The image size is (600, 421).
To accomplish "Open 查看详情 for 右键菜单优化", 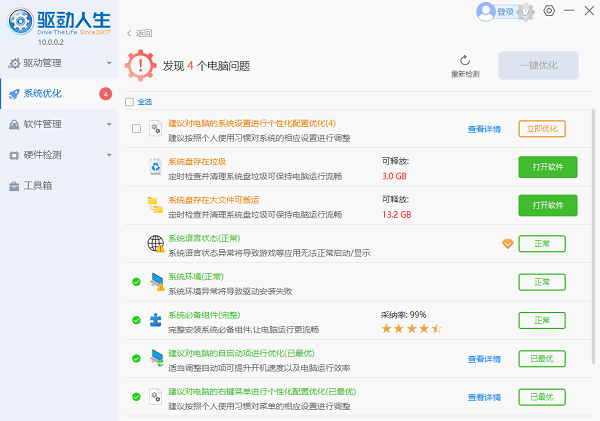I will tap(484, 397).
